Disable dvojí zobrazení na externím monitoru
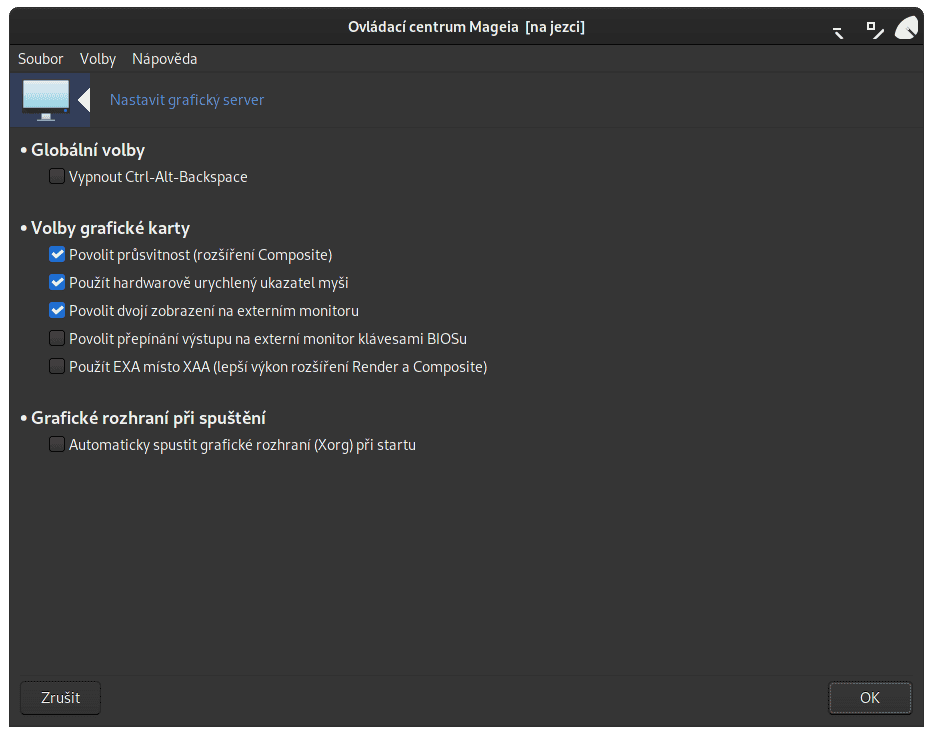The image size is (933, 736). pos(57,310)
